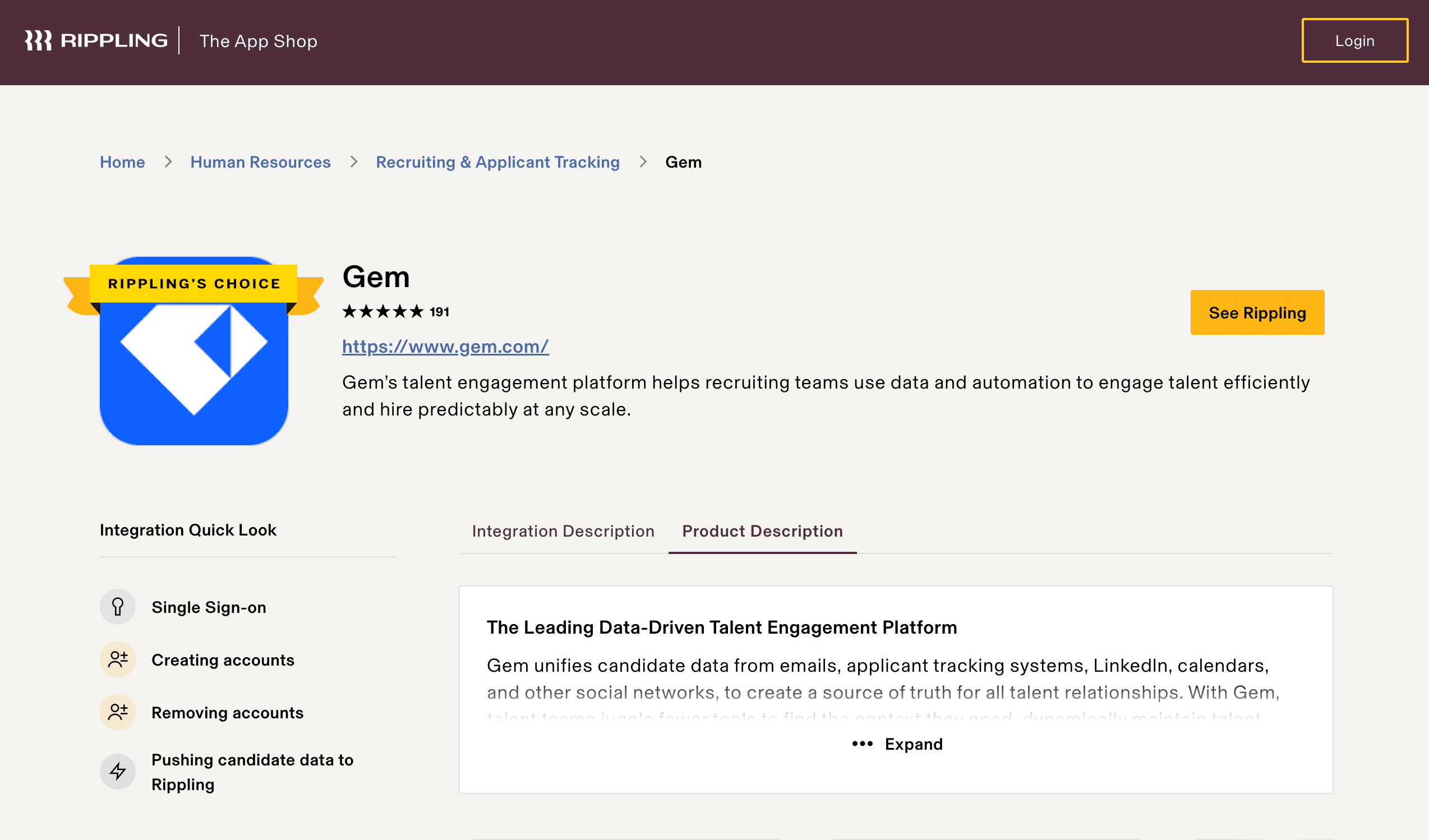
Task: Click the three dots expand icon
Action: pyautogui.click(x=862, y=744)
